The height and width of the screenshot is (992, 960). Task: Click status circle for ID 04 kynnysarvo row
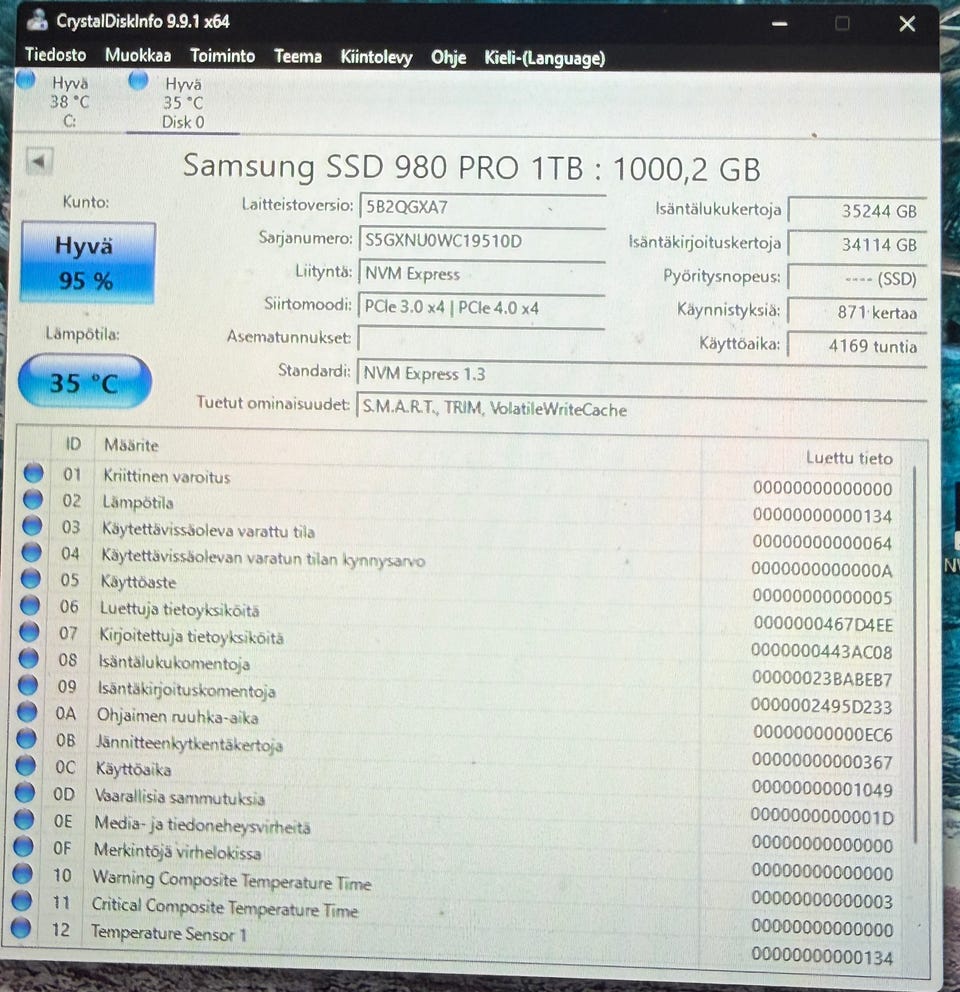[x=31, y=552]
